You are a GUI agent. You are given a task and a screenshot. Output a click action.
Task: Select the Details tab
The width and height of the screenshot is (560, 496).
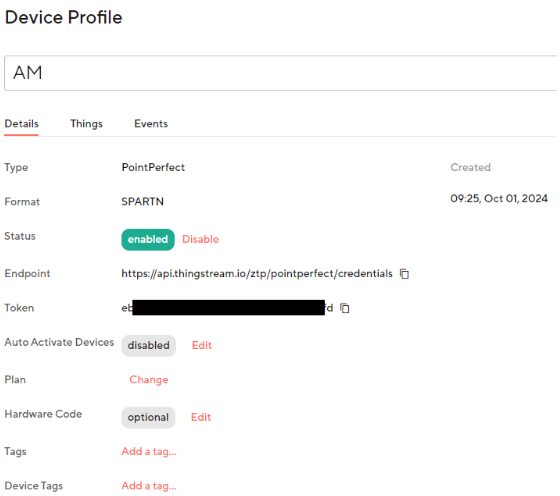21,124
